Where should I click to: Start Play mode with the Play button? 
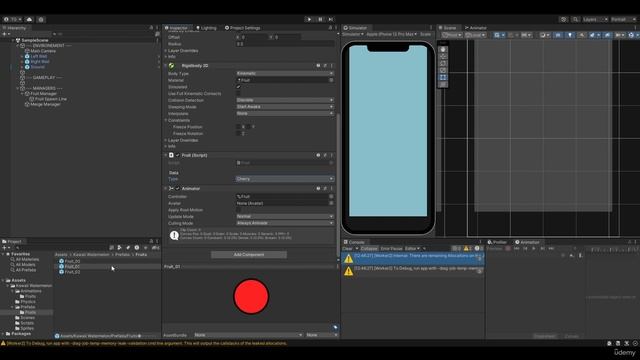click(x=309, y=19)
